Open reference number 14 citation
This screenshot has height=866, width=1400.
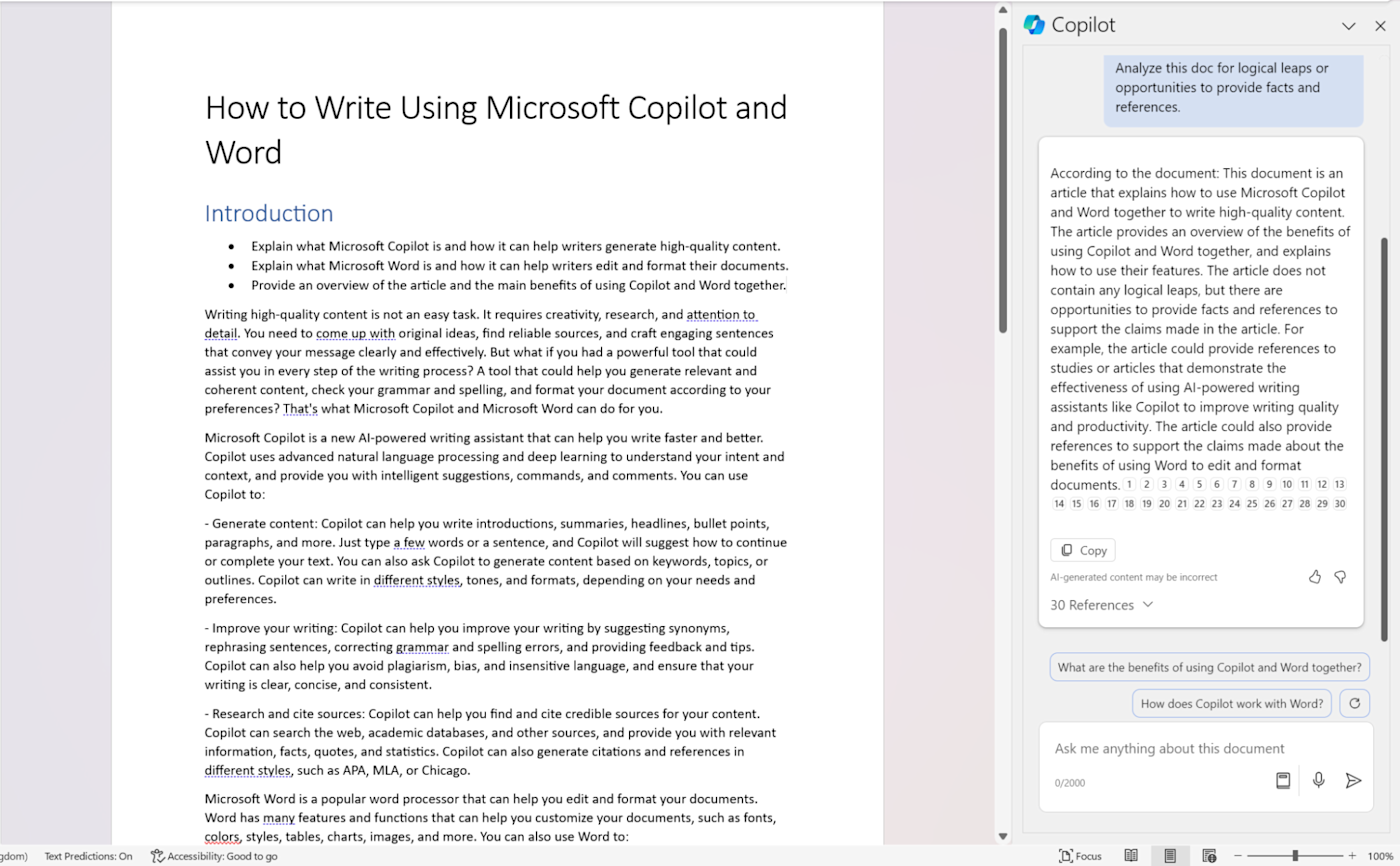tap(1059, 504)
